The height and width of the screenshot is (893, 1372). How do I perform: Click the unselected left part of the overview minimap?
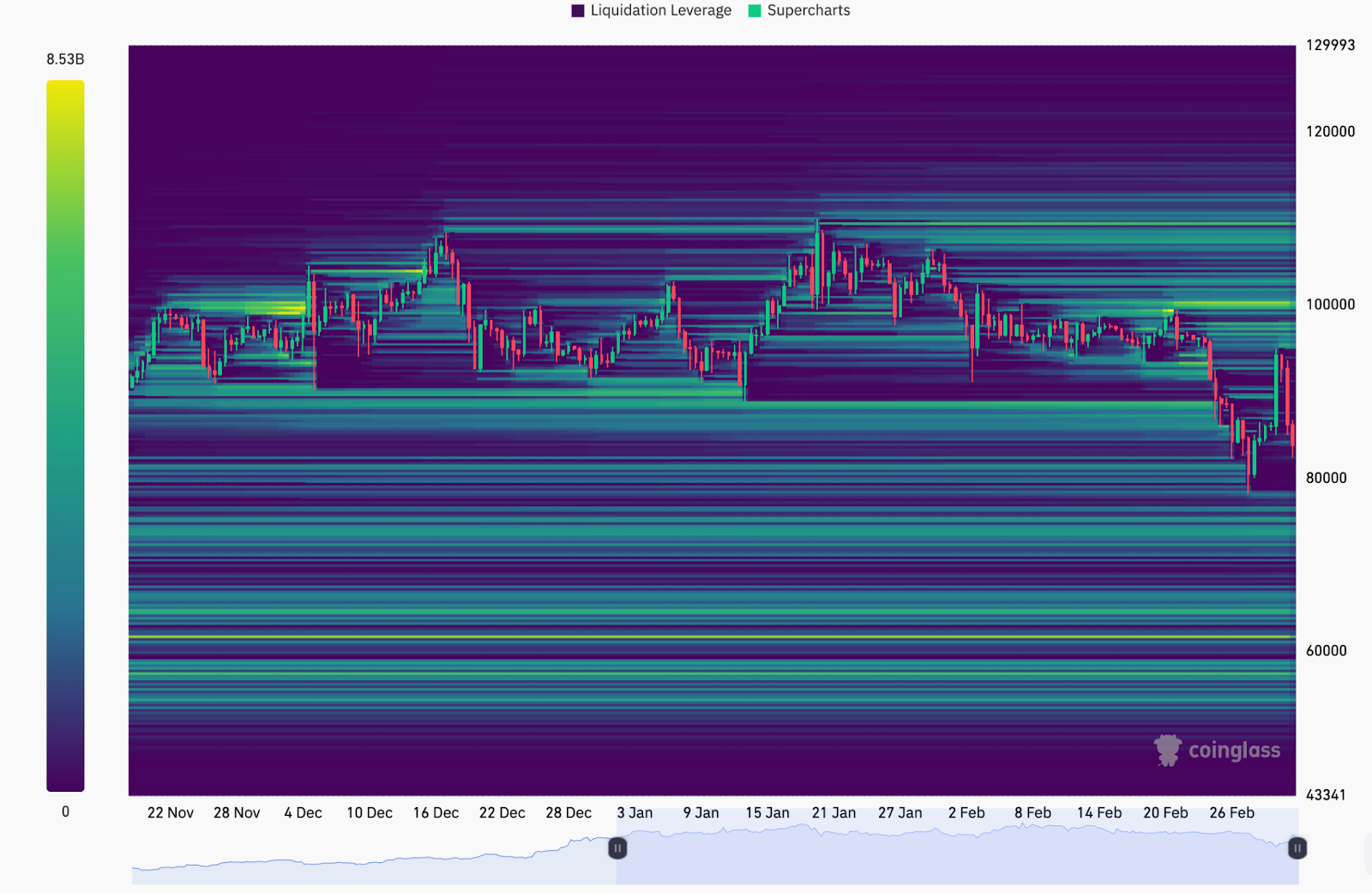pos(373,866)
